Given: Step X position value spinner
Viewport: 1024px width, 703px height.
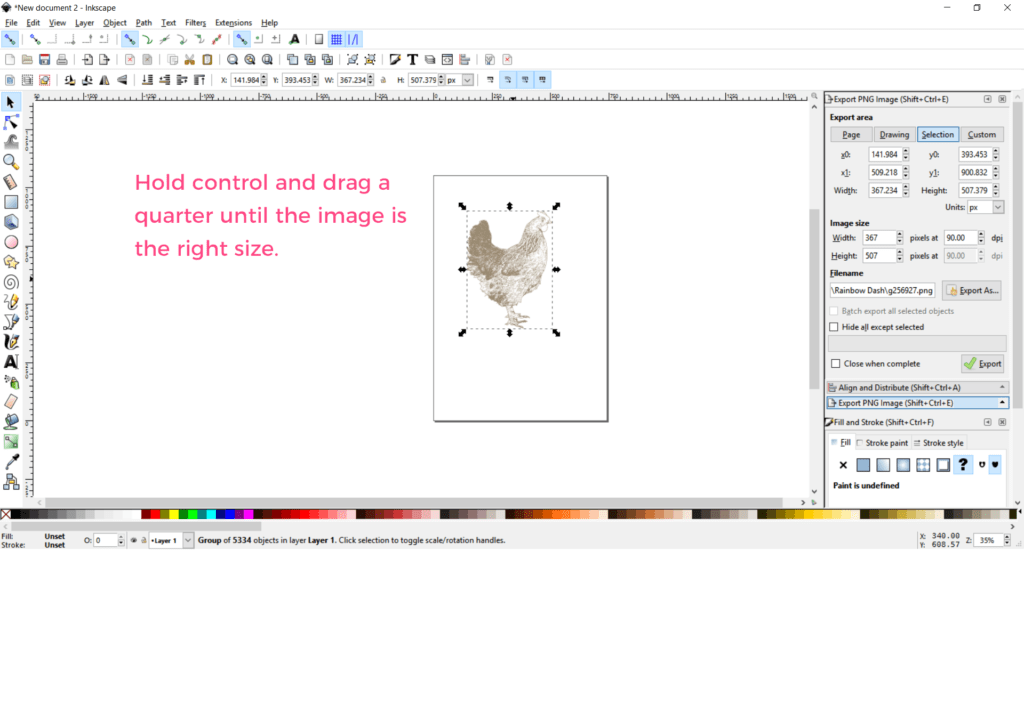Looking at the screenshot, I should 263,80.
